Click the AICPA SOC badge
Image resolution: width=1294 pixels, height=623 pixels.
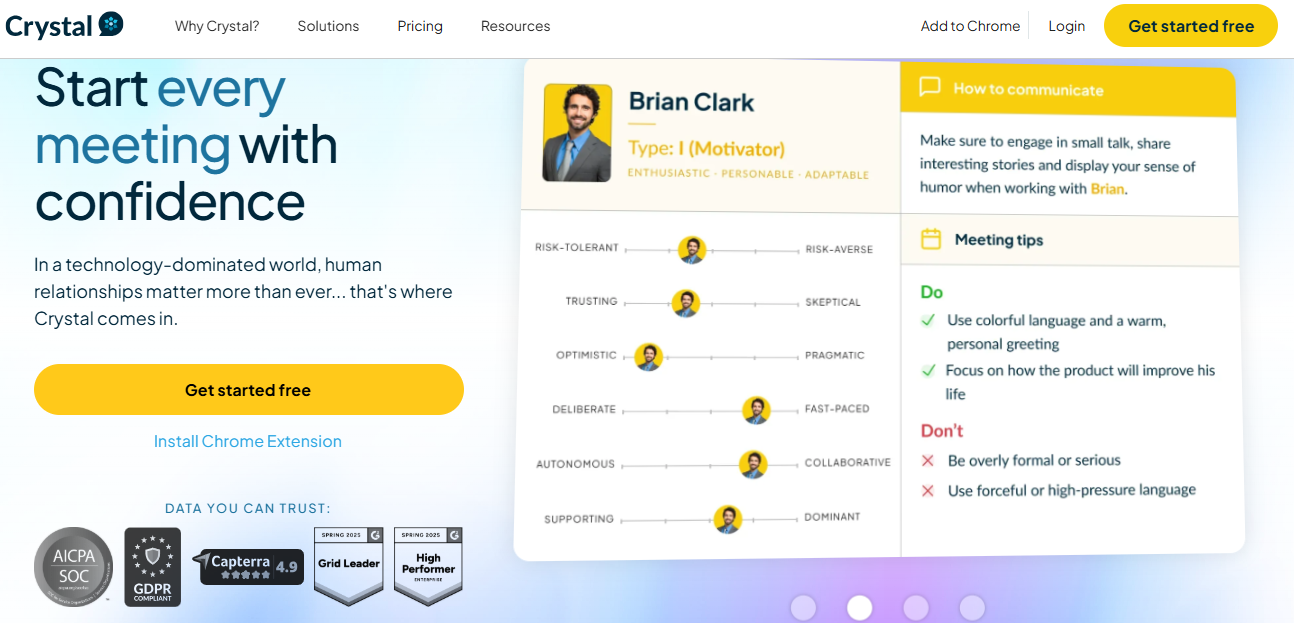click(x=73, y=567)
